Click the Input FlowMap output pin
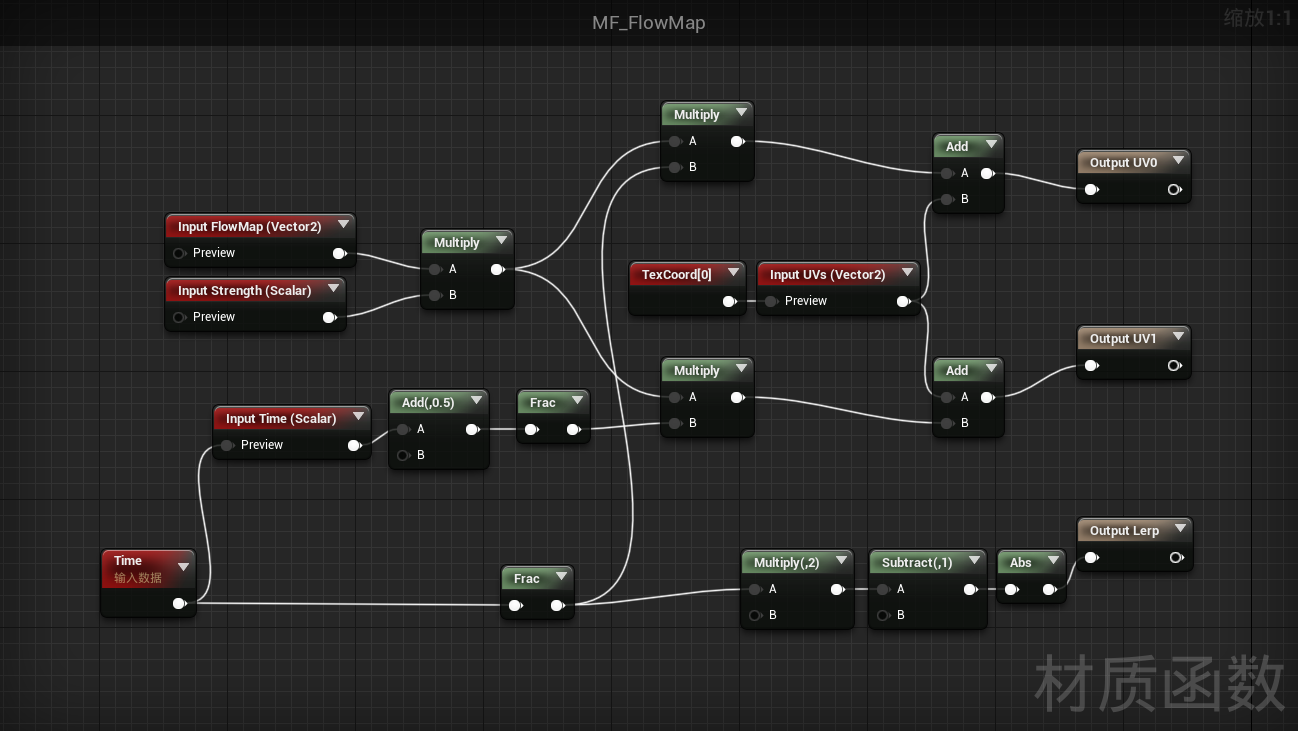The image size is (1298, 731). [340, 253]
